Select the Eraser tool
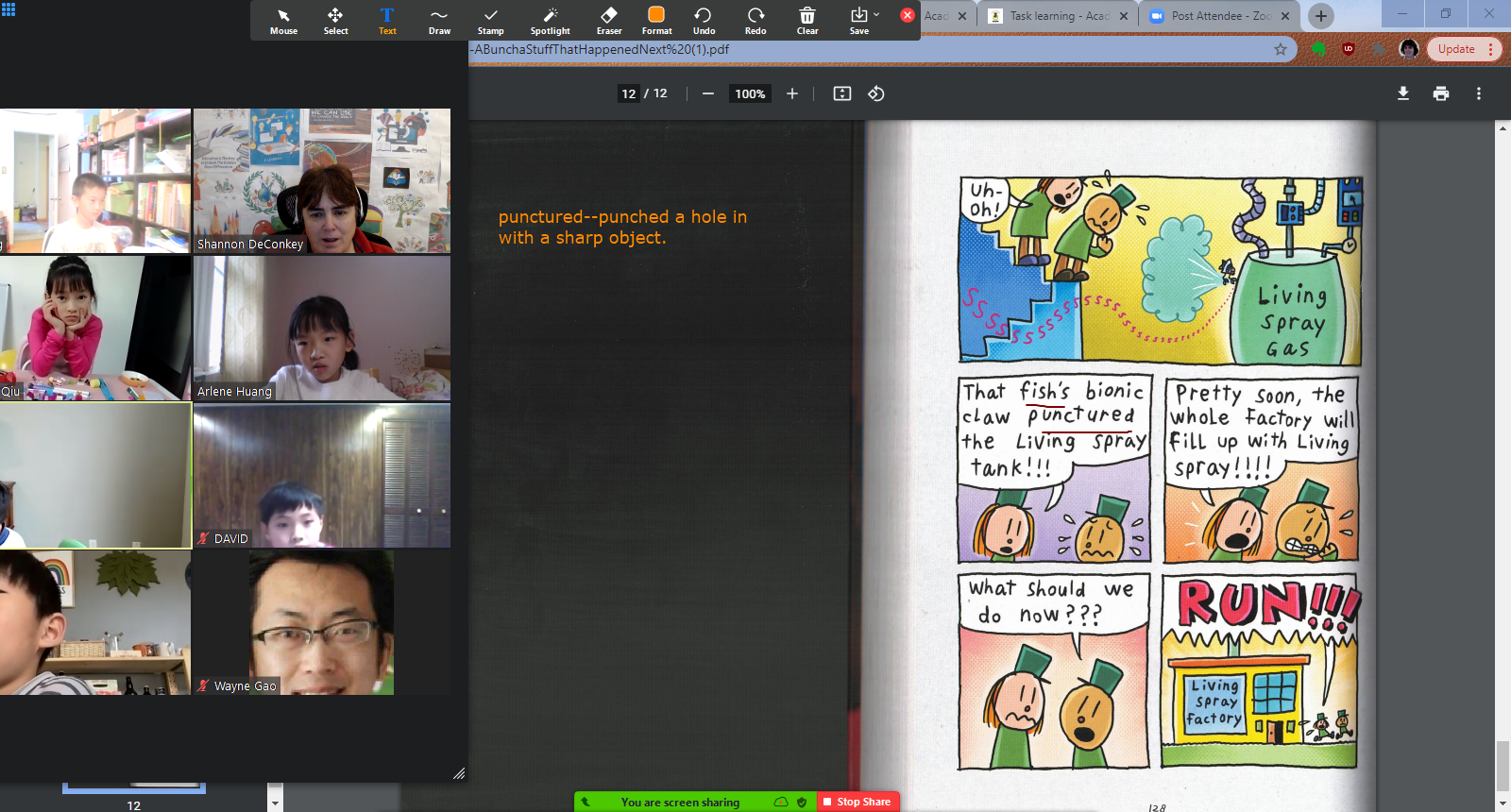 coord(609,21)
